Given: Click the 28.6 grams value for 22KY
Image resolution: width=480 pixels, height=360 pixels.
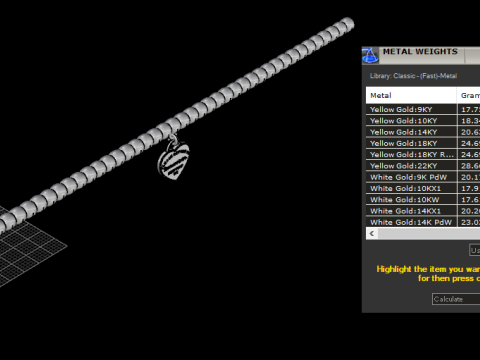Looking at the screenshot, I should click(x=470, y=166).
